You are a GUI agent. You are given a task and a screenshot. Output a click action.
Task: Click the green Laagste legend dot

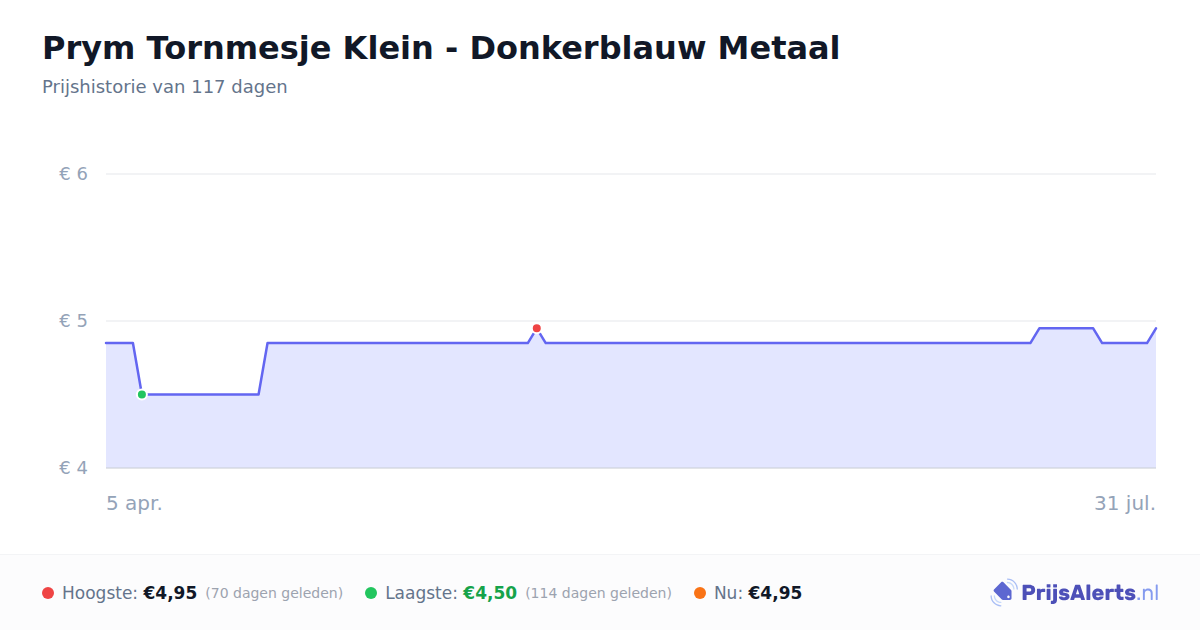371,593
